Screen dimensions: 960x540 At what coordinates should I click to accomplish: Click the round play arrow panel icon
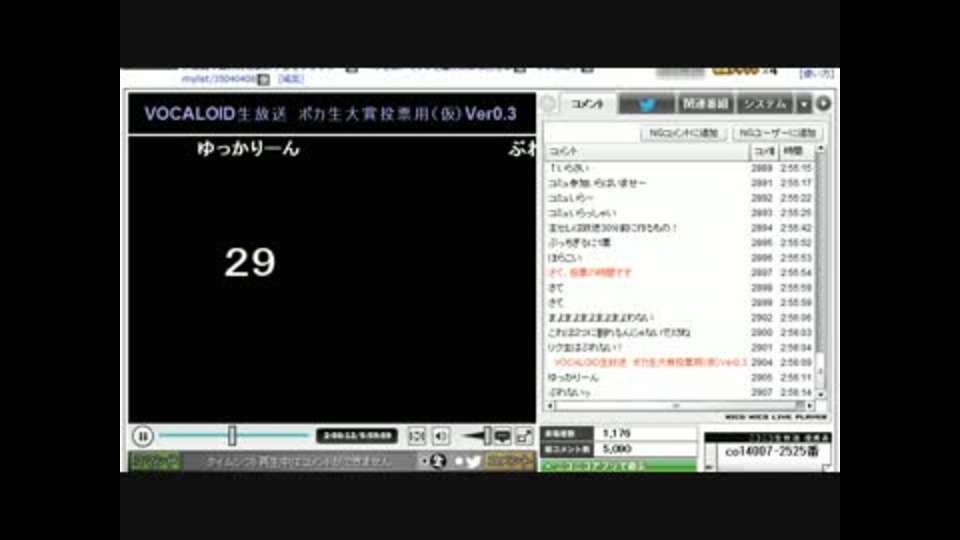[823, 104]
